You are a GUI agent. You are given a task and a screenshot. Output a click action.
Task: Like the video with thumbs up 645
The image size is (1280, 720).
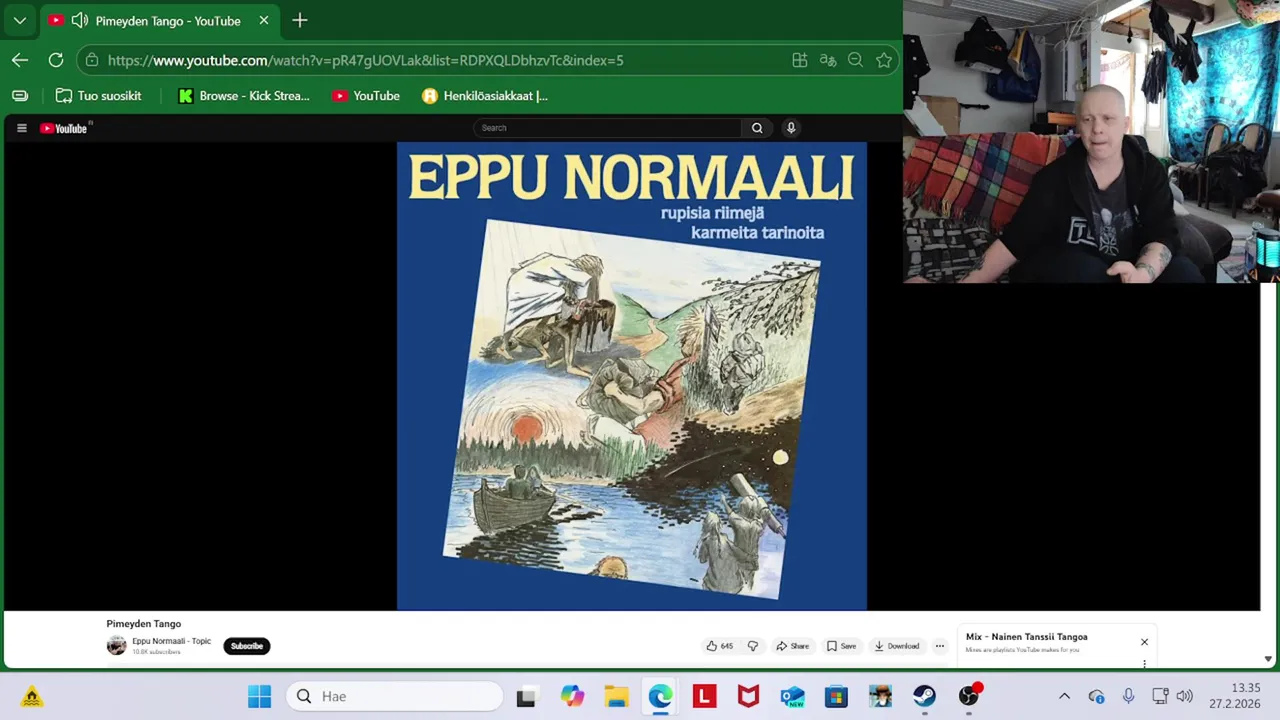pyautogui.click(x=720, y=646)
